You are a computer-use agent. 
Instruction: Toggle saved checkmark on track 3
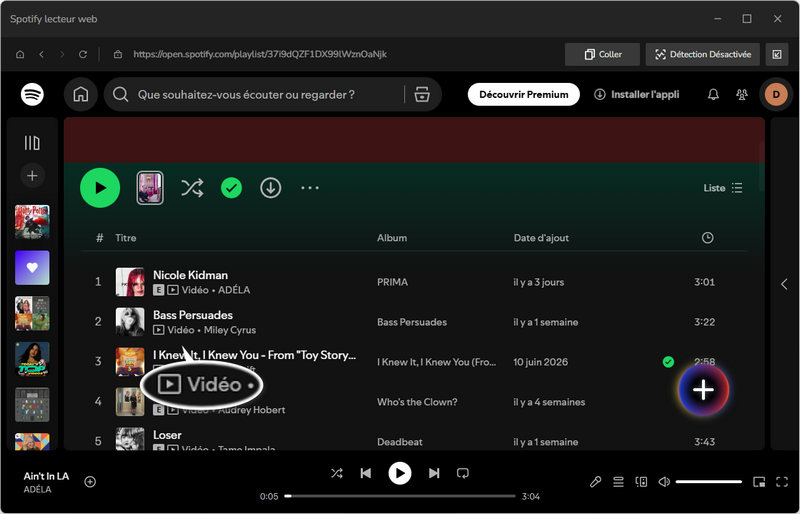668,362
